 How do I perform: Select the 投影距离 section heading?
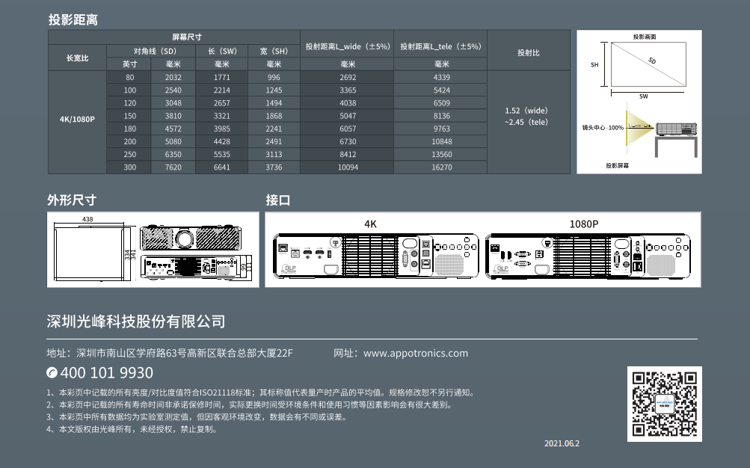[x=73, y=19]
